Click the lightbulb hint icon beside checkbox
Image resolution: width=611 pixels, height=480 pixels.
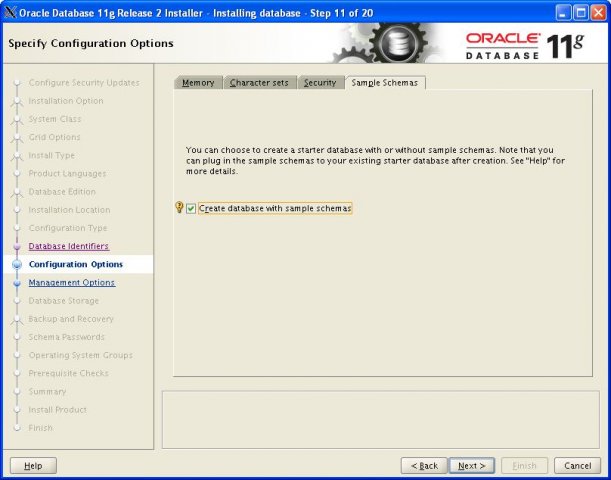click(x=179, y=207)
